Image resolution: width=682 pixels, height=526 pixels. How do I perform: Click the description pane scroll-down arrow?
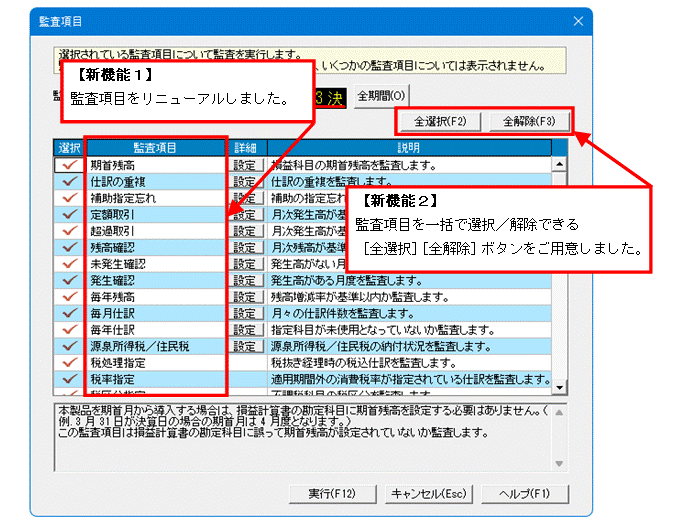tap(559, 464)
